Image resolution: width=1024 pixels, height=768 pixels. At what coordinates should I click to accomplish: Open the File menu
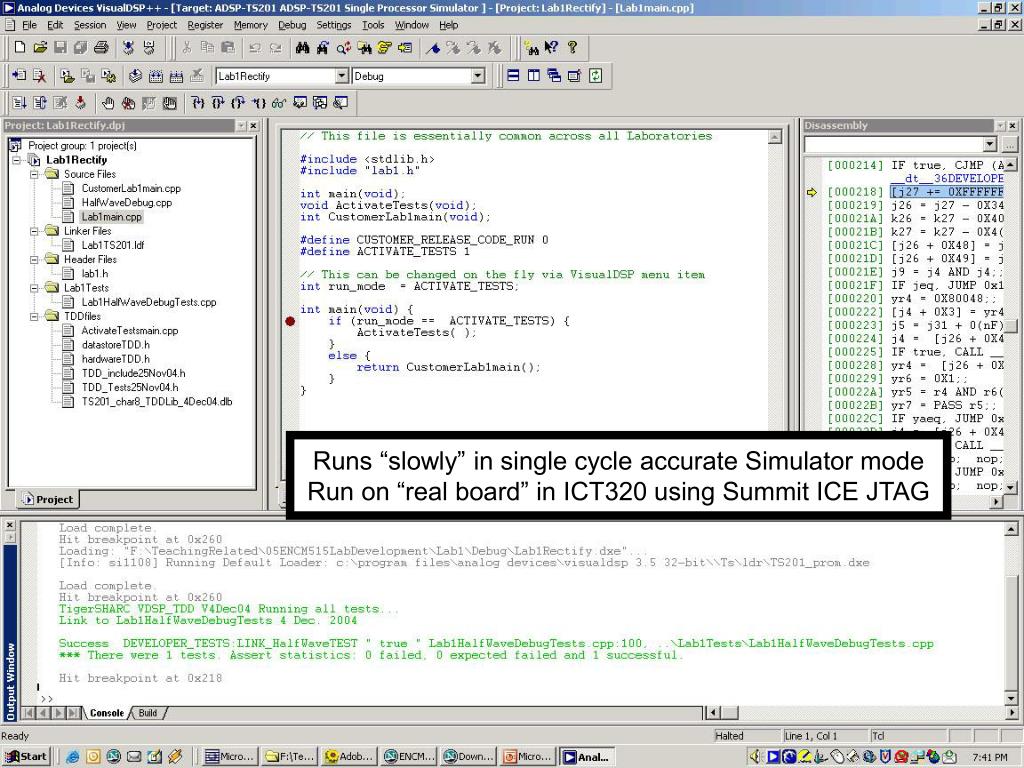29,25
